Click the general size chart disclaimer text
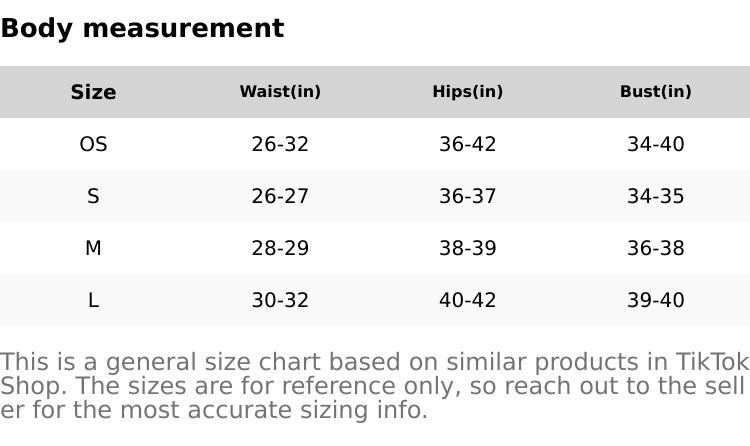This screenshot has width=750, height=446. point(374,386)
